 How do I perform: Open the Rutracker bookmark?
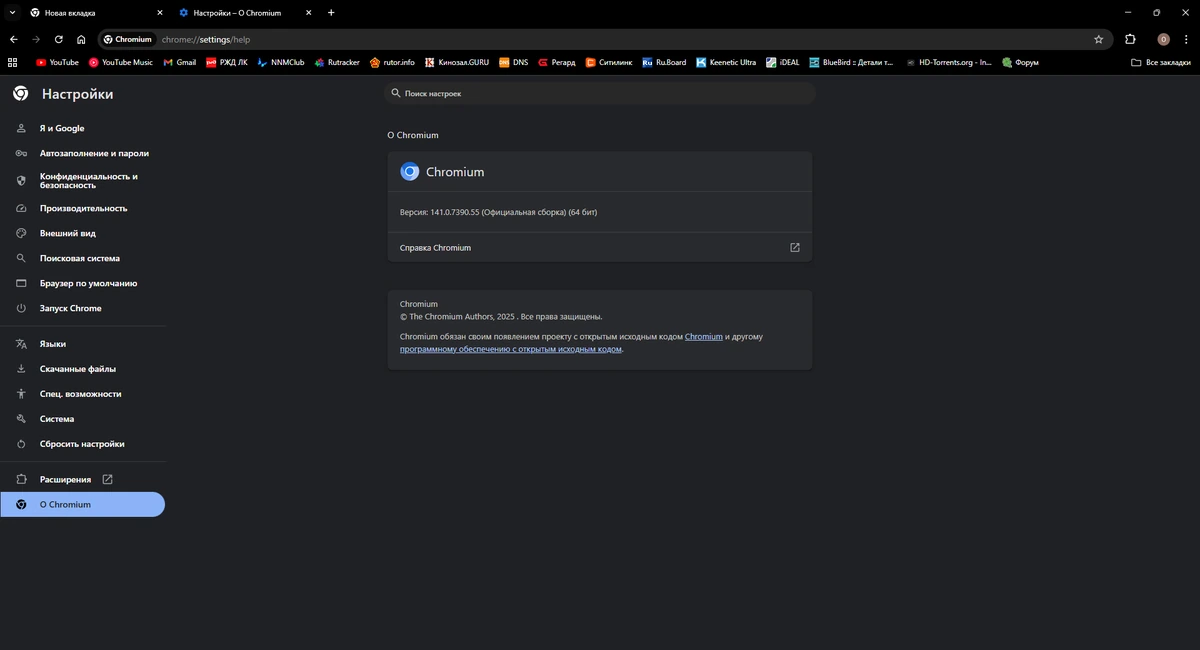337,62
